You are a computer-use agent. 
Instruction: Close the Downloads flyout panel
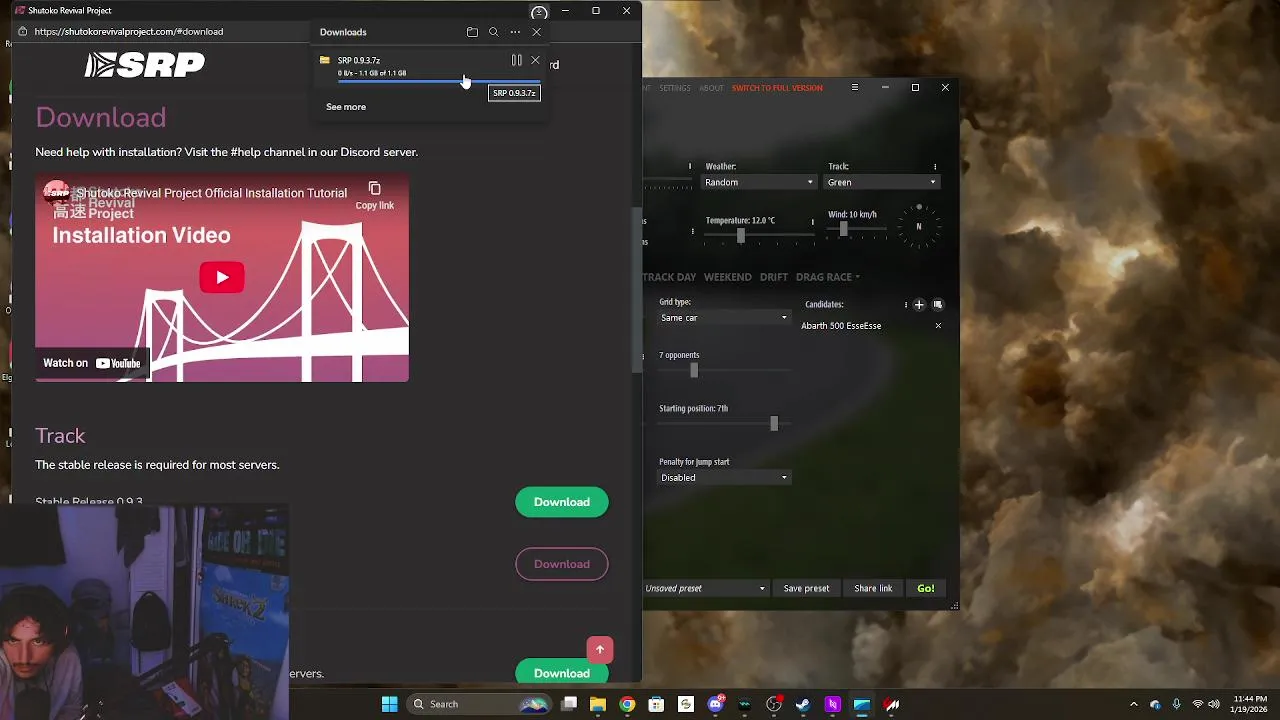click(x=536, y=32)
